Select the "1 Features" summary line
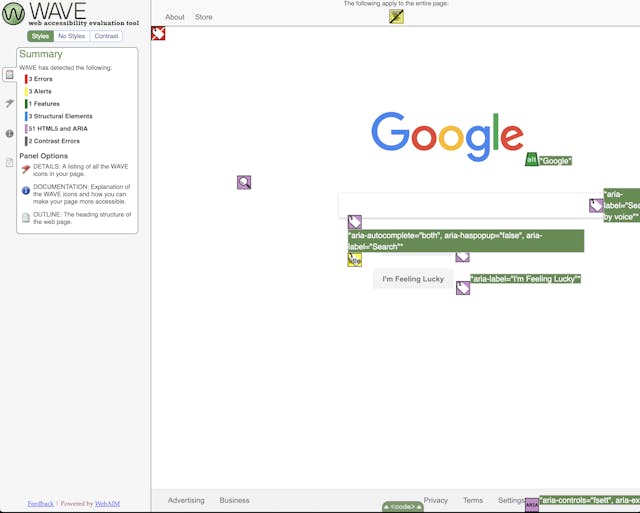 tap(42, 104)
